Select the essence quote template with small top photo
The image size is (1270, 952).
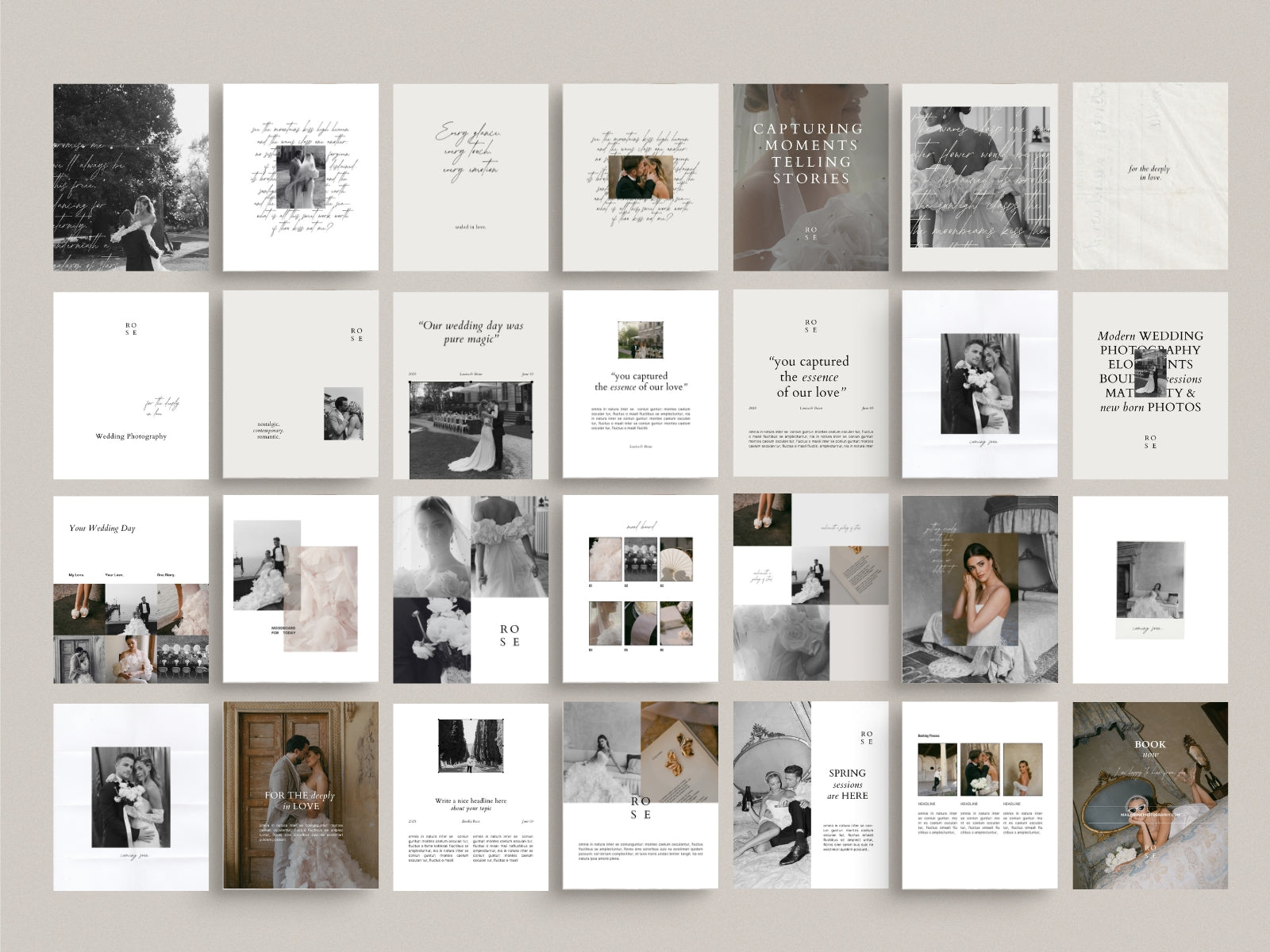641,385
